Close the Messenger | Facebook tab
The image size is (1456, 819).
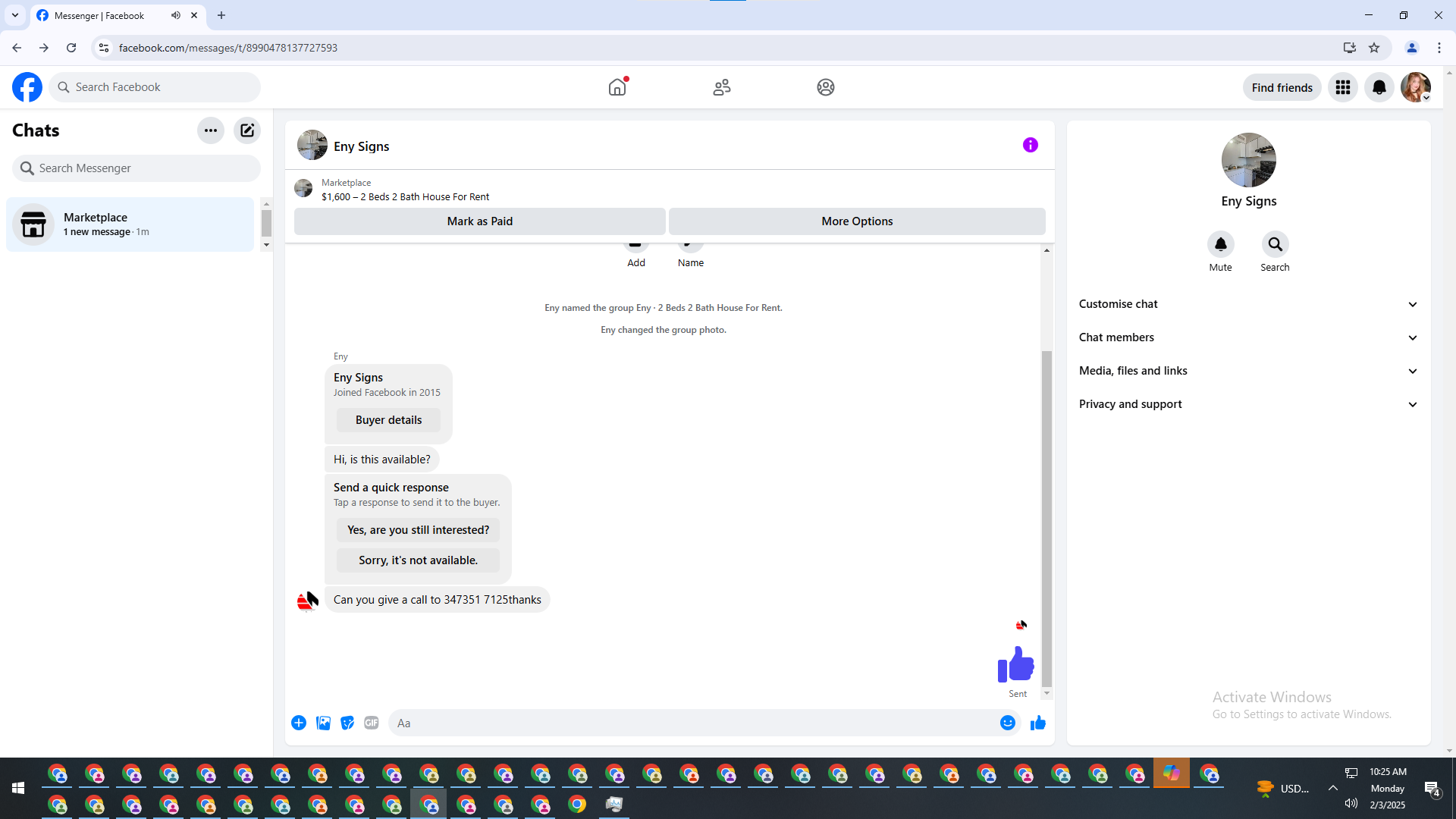(x=194, y=15)
